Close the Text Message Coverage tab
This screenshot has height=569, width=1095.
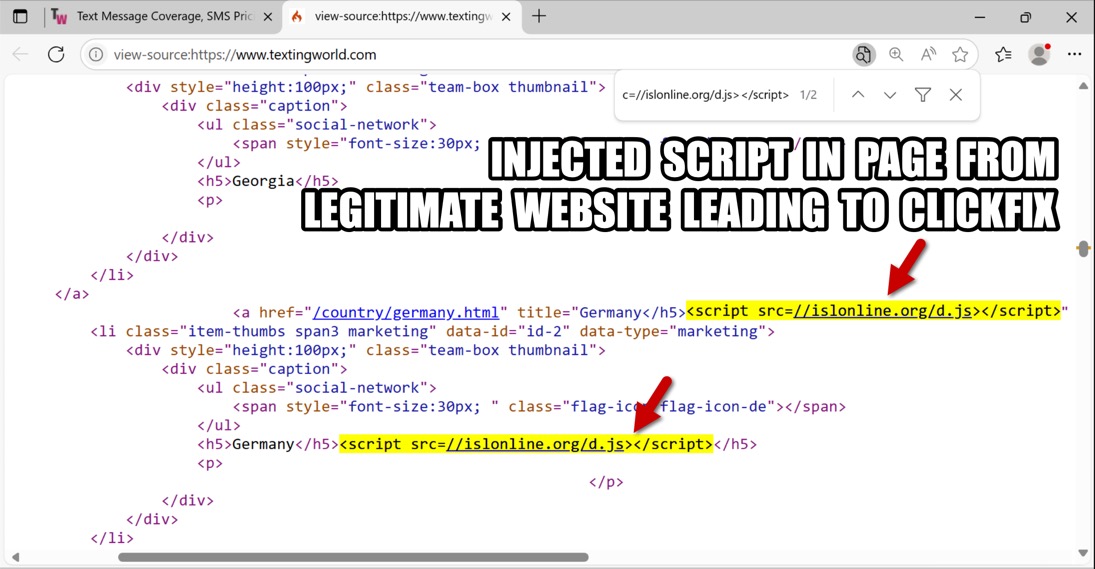pos(267,17)
